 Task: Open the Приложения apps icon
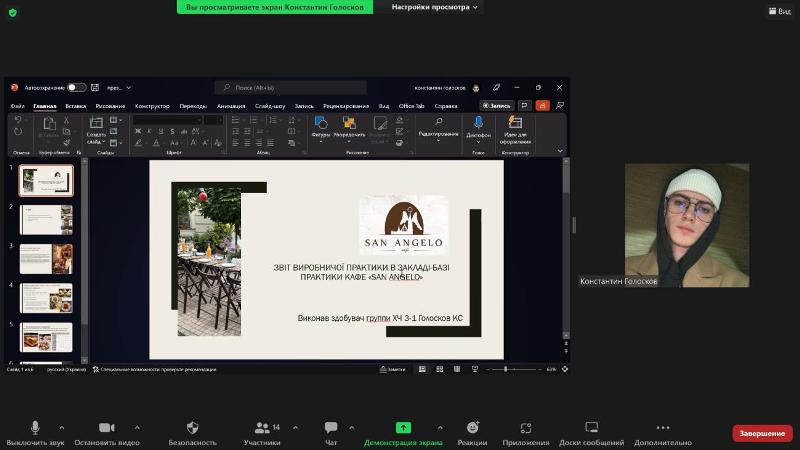526,428
